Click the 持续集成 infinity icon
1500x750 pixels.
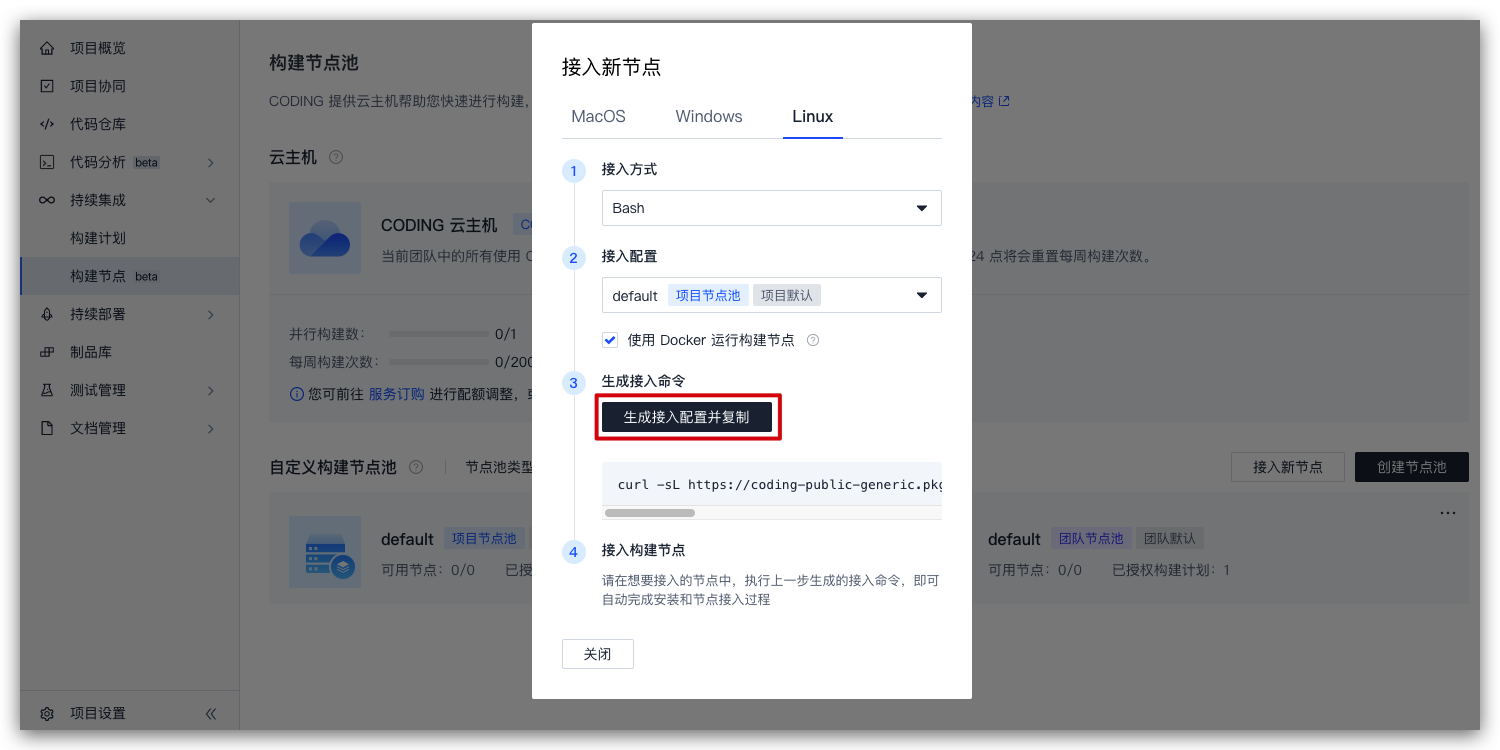47,200
